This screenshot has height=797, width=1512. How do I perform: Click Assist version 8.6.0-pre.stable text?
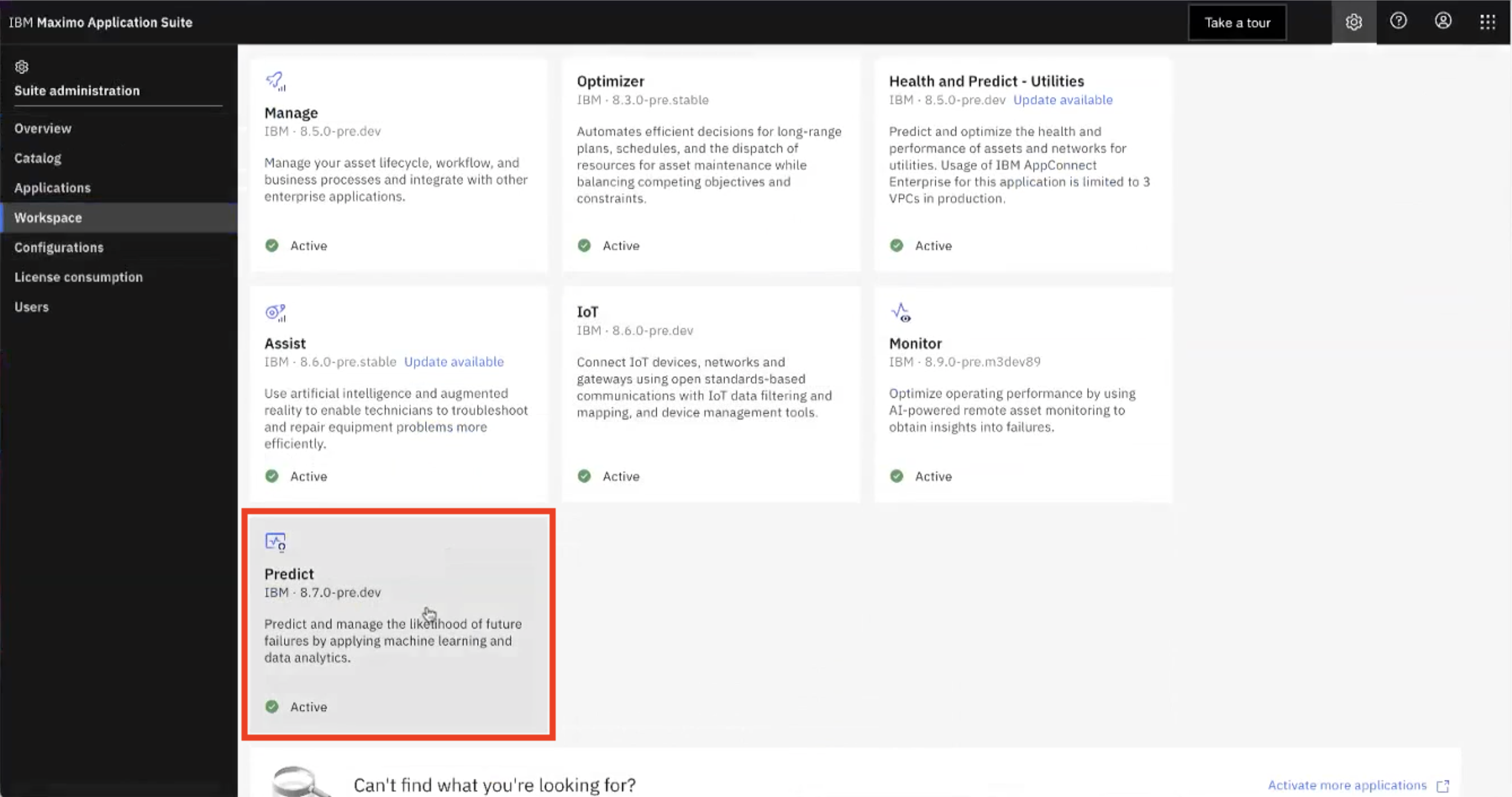tap(330, 362)
